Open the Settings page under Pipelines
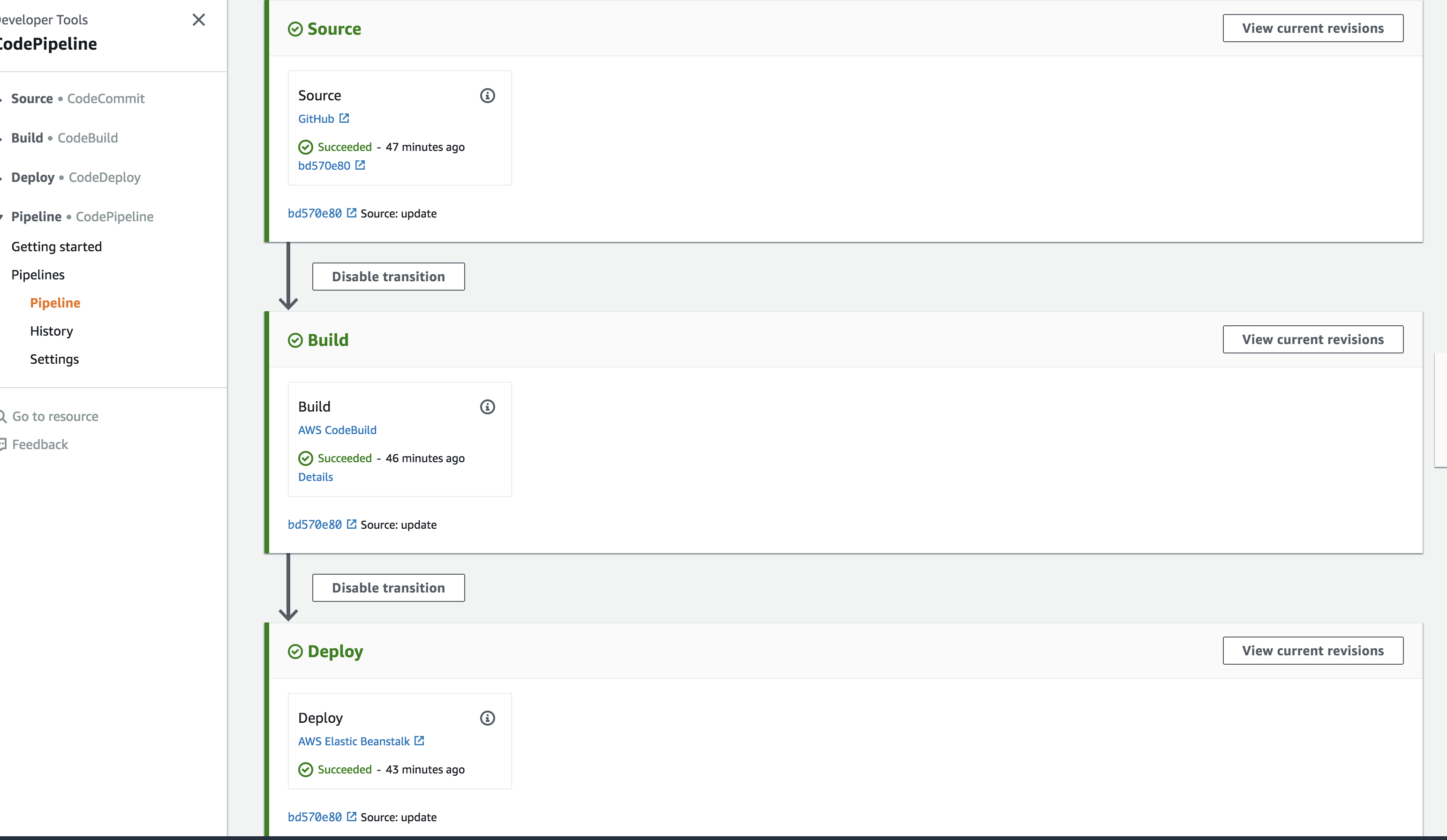The width and height of the screenshot is (1447, 840). [x=54, y=359]
